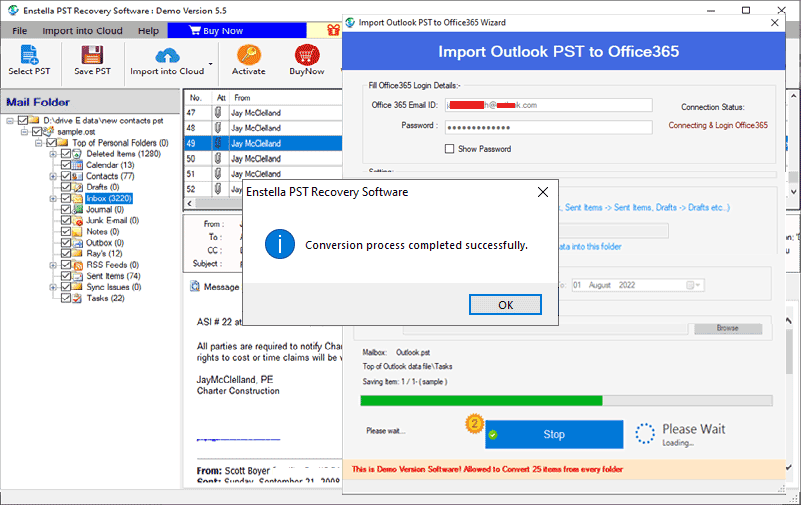The height and width of the screenshot is (505, 801).
Task: Open the Import into Cloud dropdown arrow
Action: tap(212, 72)
